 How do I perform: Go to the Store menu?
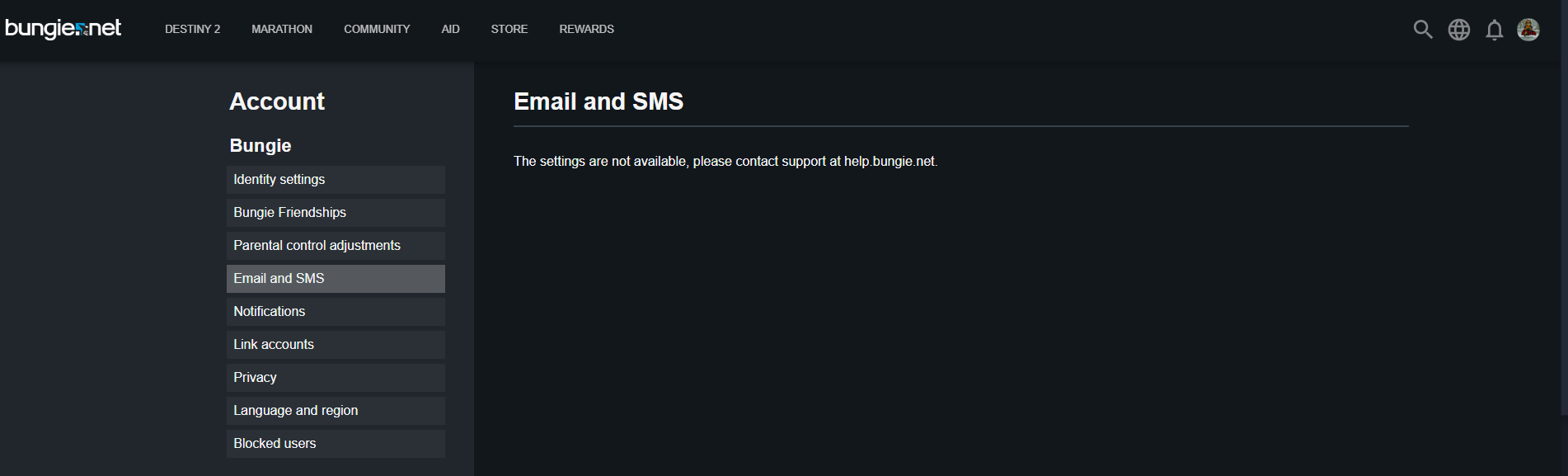coord(509,29)
